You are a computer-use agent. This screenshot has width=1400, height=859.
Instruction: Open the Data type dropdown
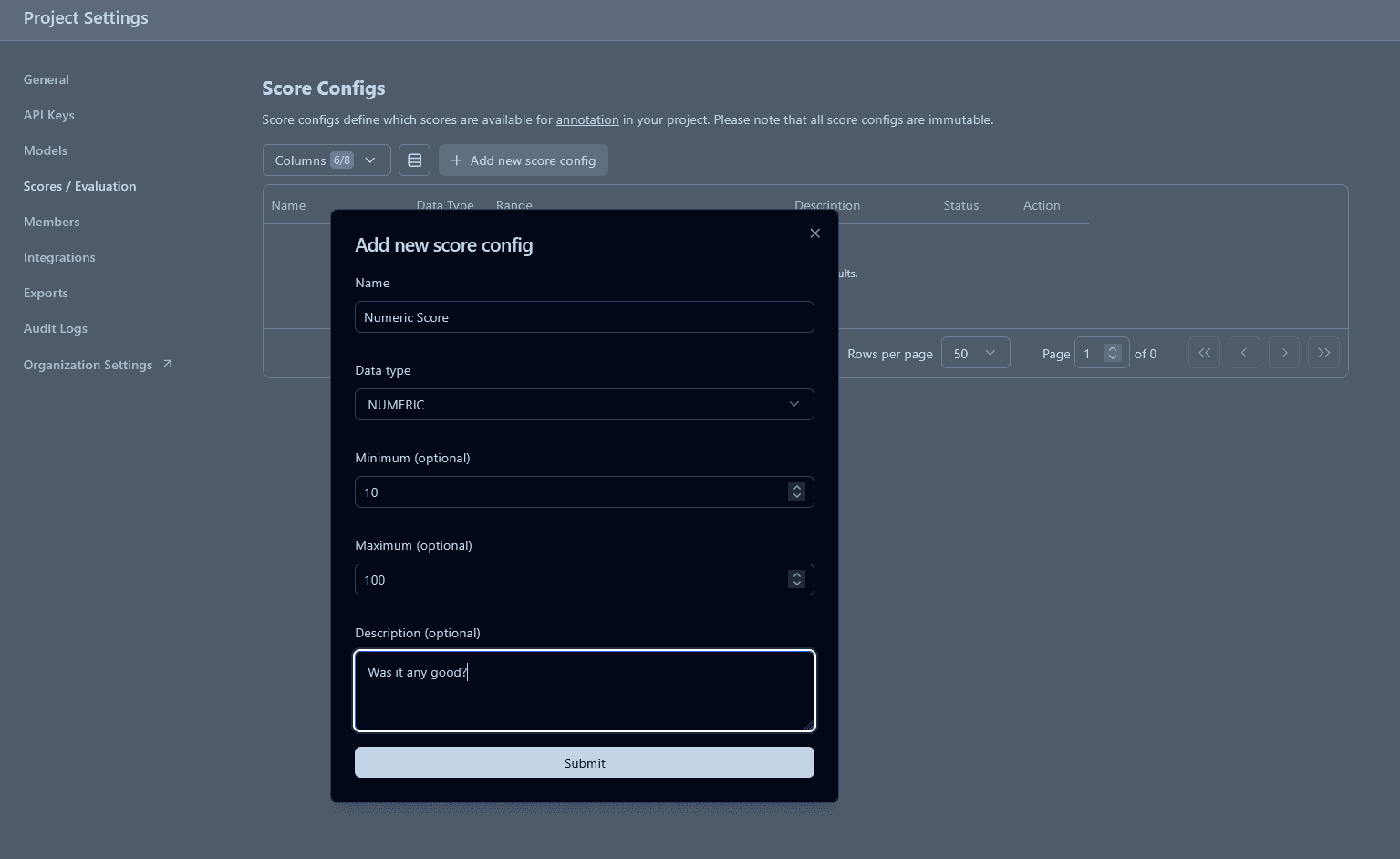[x=584, y=404]
